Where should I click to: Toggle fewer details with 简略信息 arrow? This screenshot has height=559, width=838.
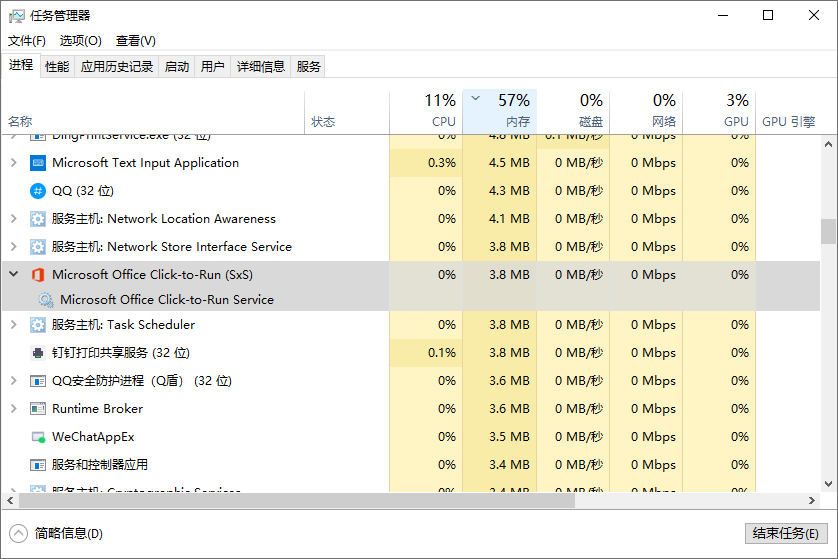(18, 533)
